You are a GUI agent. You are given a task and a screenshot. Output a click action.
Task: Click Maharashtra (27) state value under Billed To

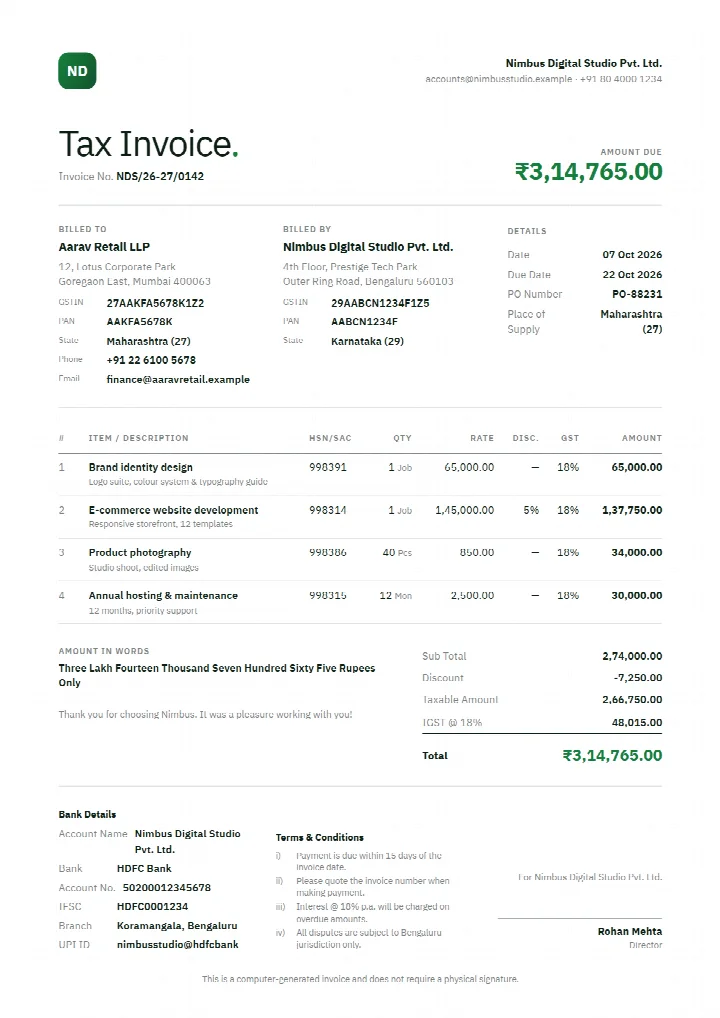(149, 341)
